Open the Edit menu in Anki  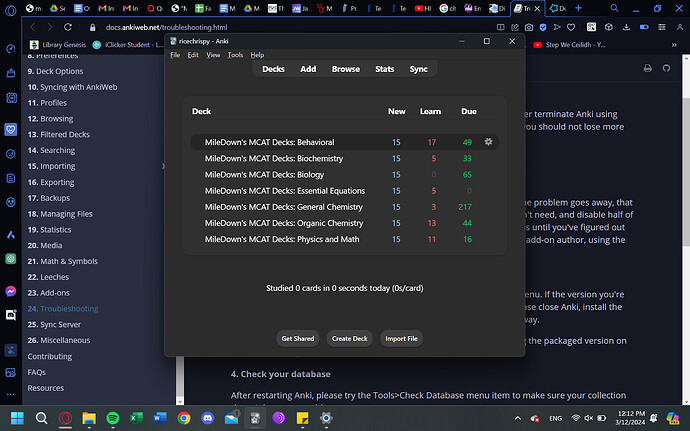[x=193, y=55]
